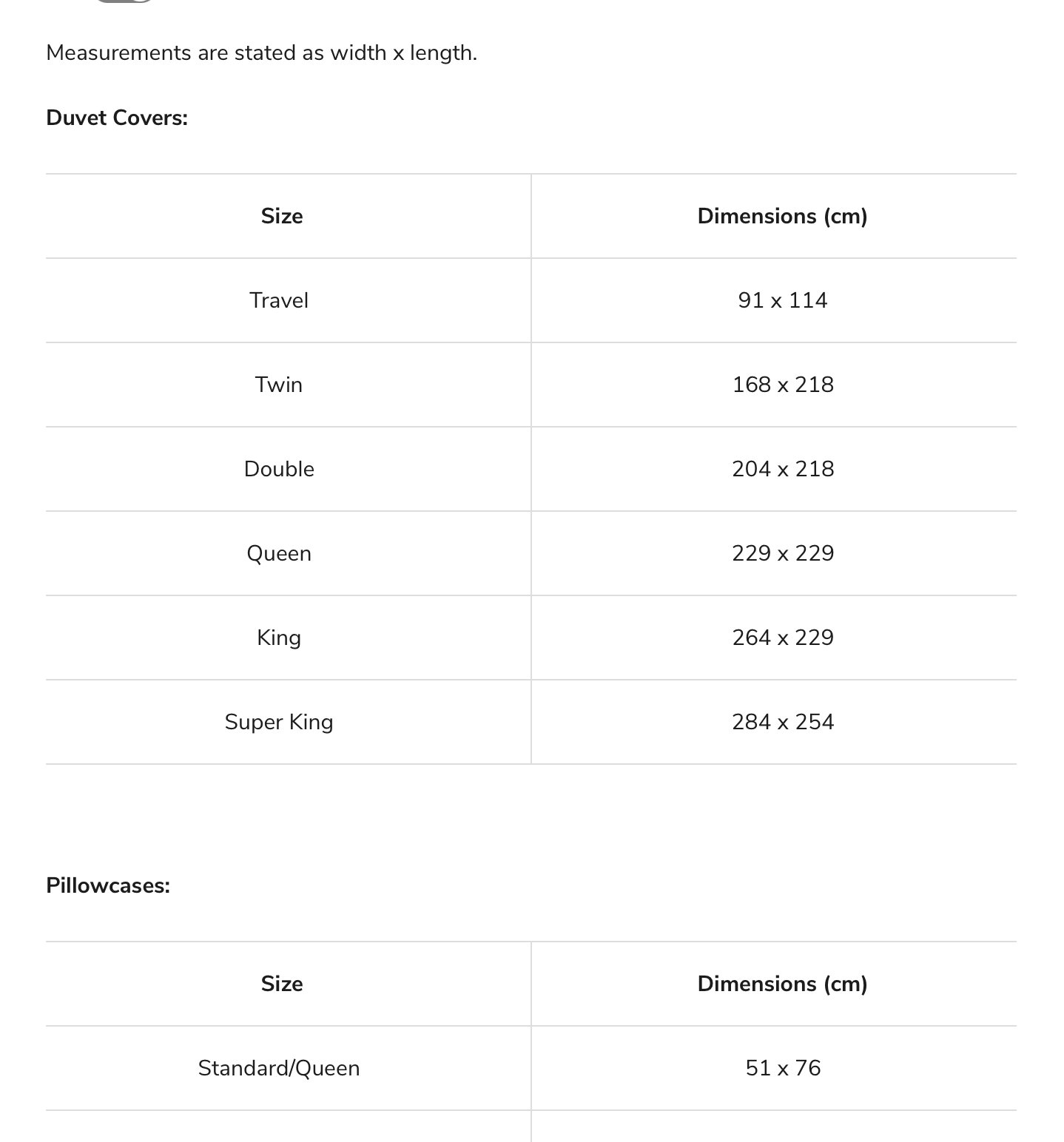
Task: Select the Queen duvet size cell
Action: click(279, 553)
